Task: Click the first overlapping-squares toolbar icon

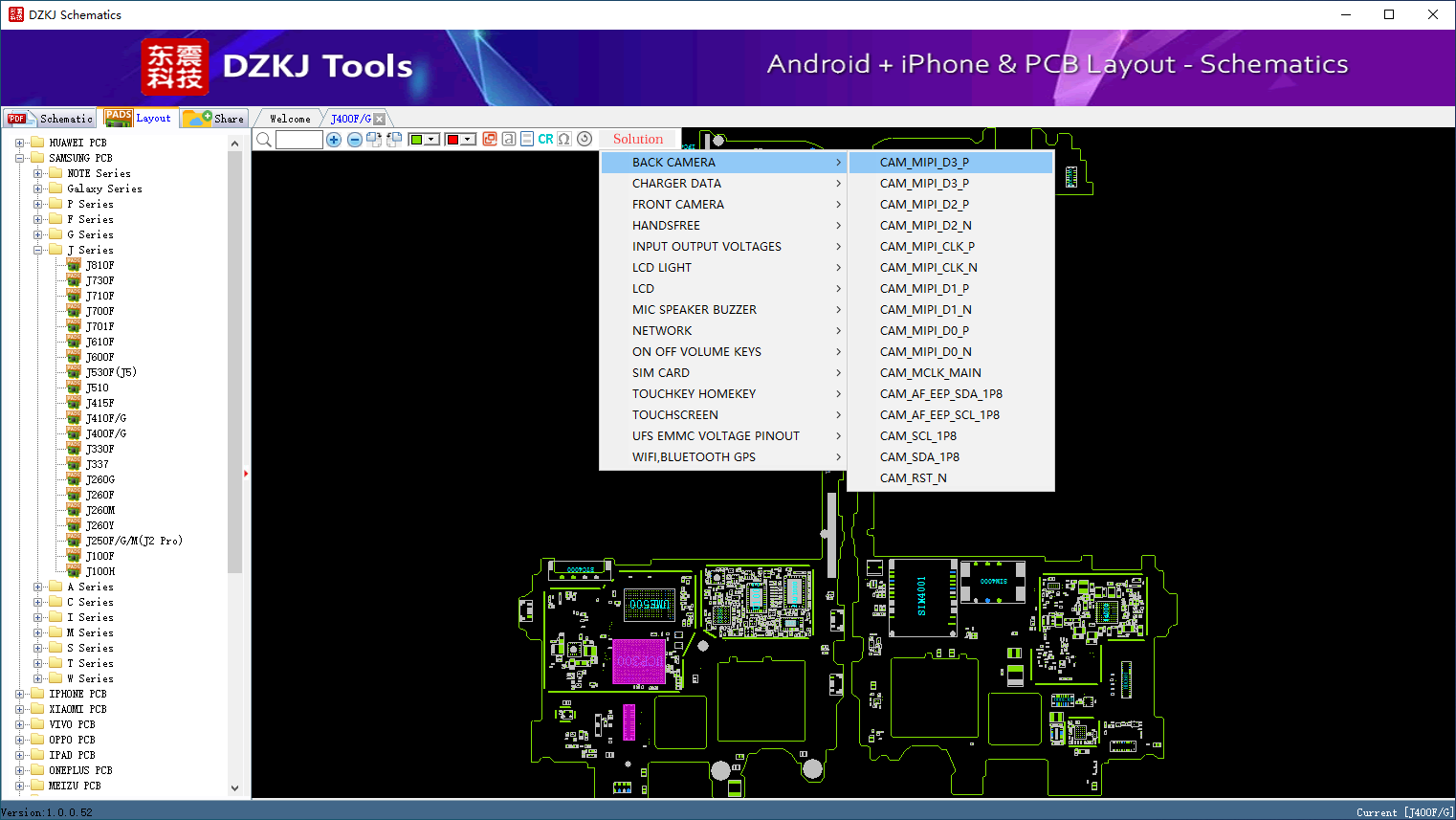Action: 374,140
